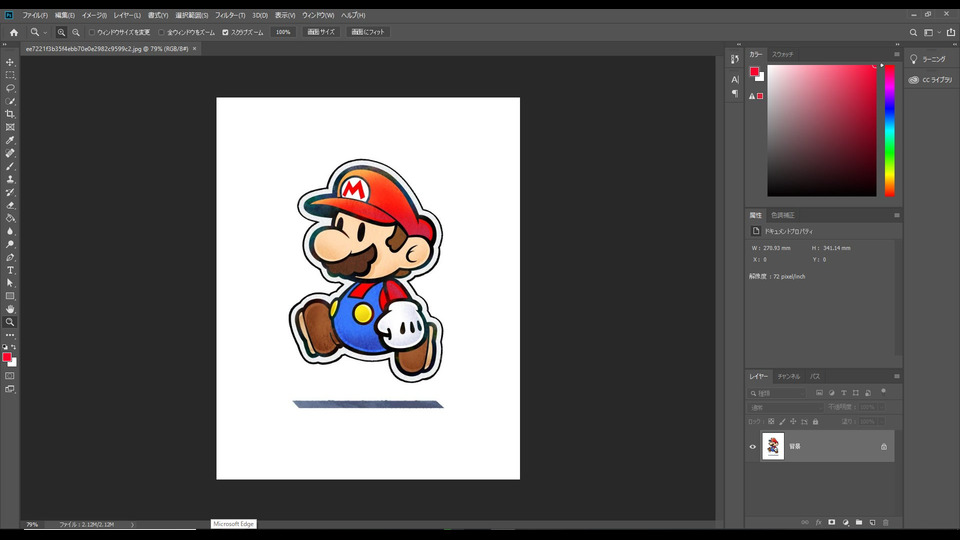Open the Edit Toolbar three-dots menu
960x540 pixels.
pos(10,335)
